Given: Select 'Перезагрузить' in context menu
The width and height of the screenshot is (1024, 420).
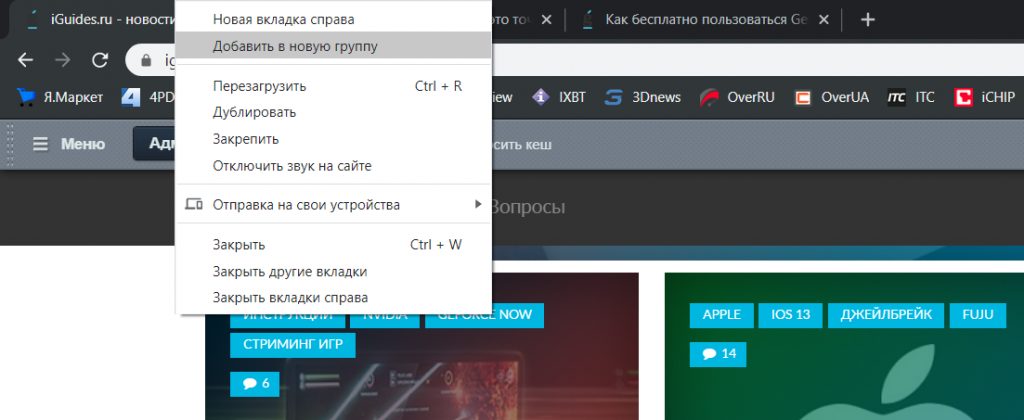Looking at the screenshot, I should coord(334,86).
